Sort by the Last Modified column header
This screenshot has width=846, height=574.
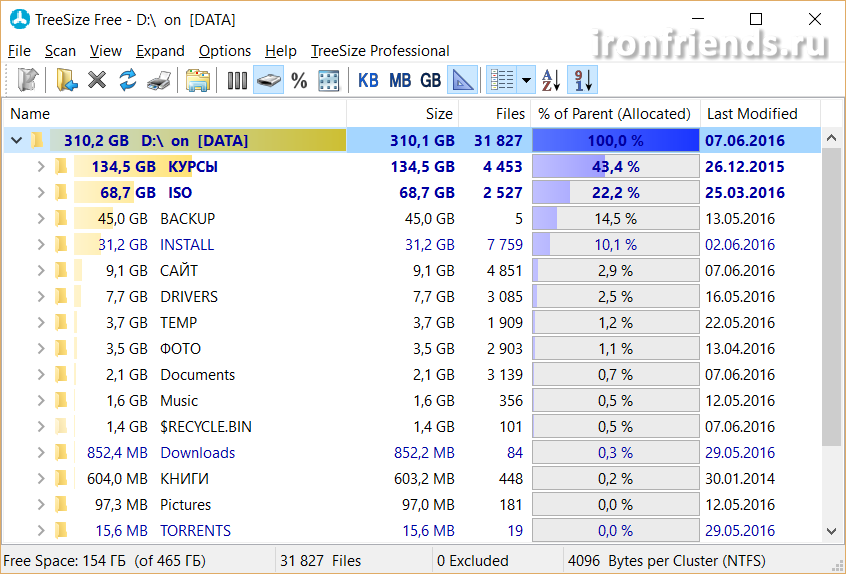(752, 114)
